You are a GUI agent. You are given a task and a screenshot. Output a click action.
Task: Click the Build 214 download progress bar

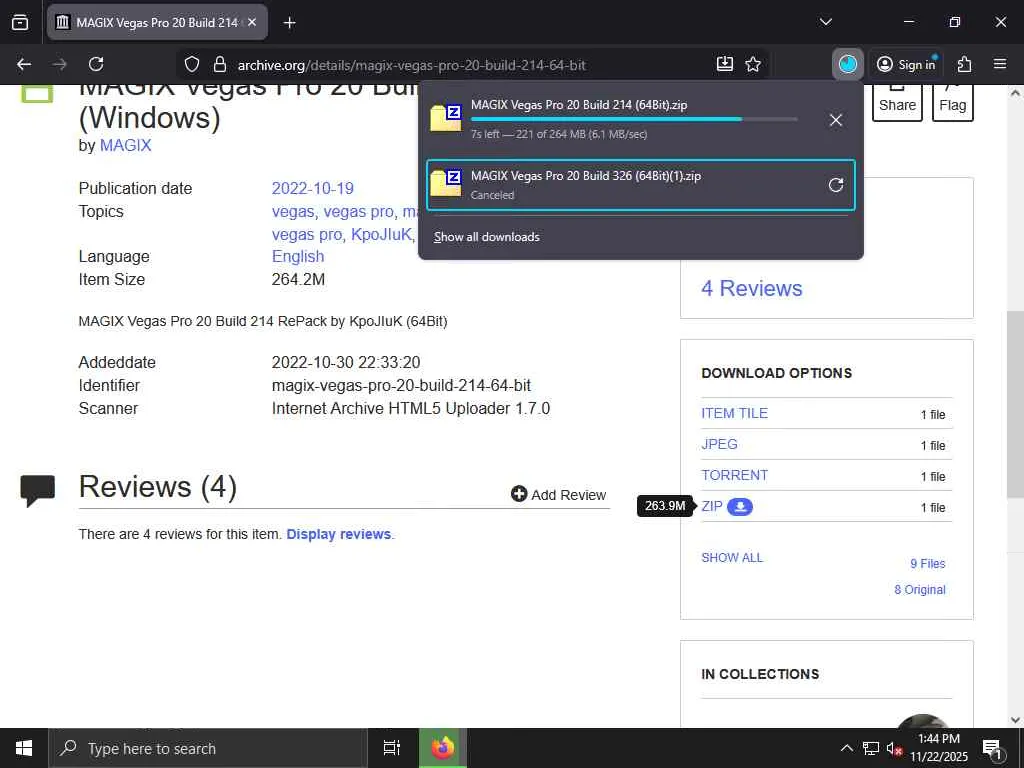(633, 120)
